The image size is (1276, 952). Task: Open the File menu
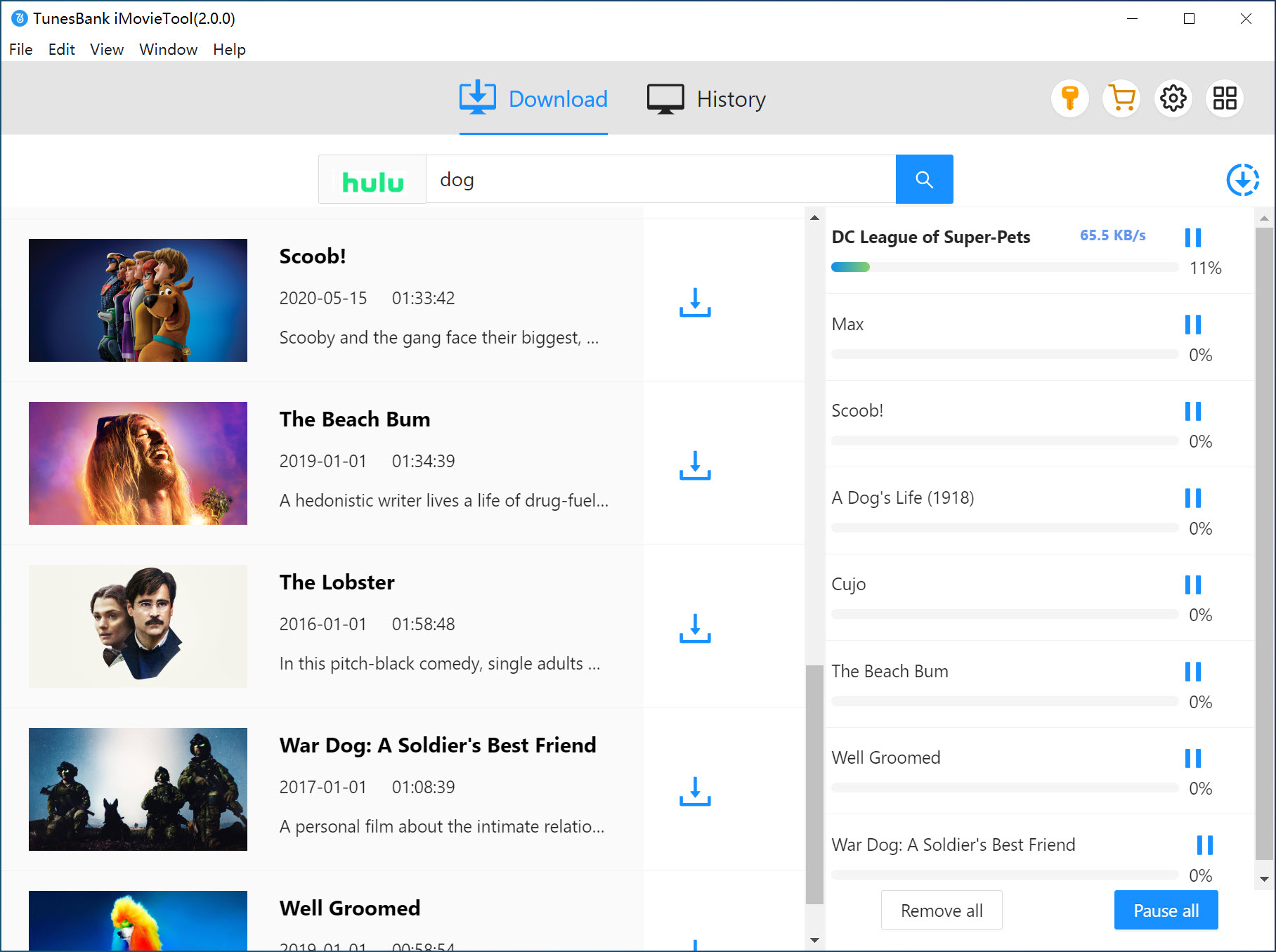(21, 49)
